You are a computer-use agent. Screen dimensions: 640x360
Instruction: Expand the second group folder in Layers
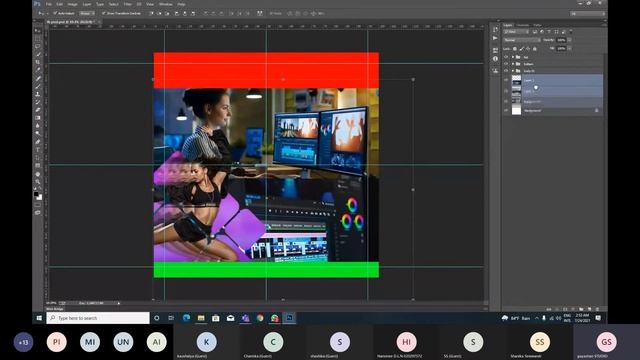[513, 64]
